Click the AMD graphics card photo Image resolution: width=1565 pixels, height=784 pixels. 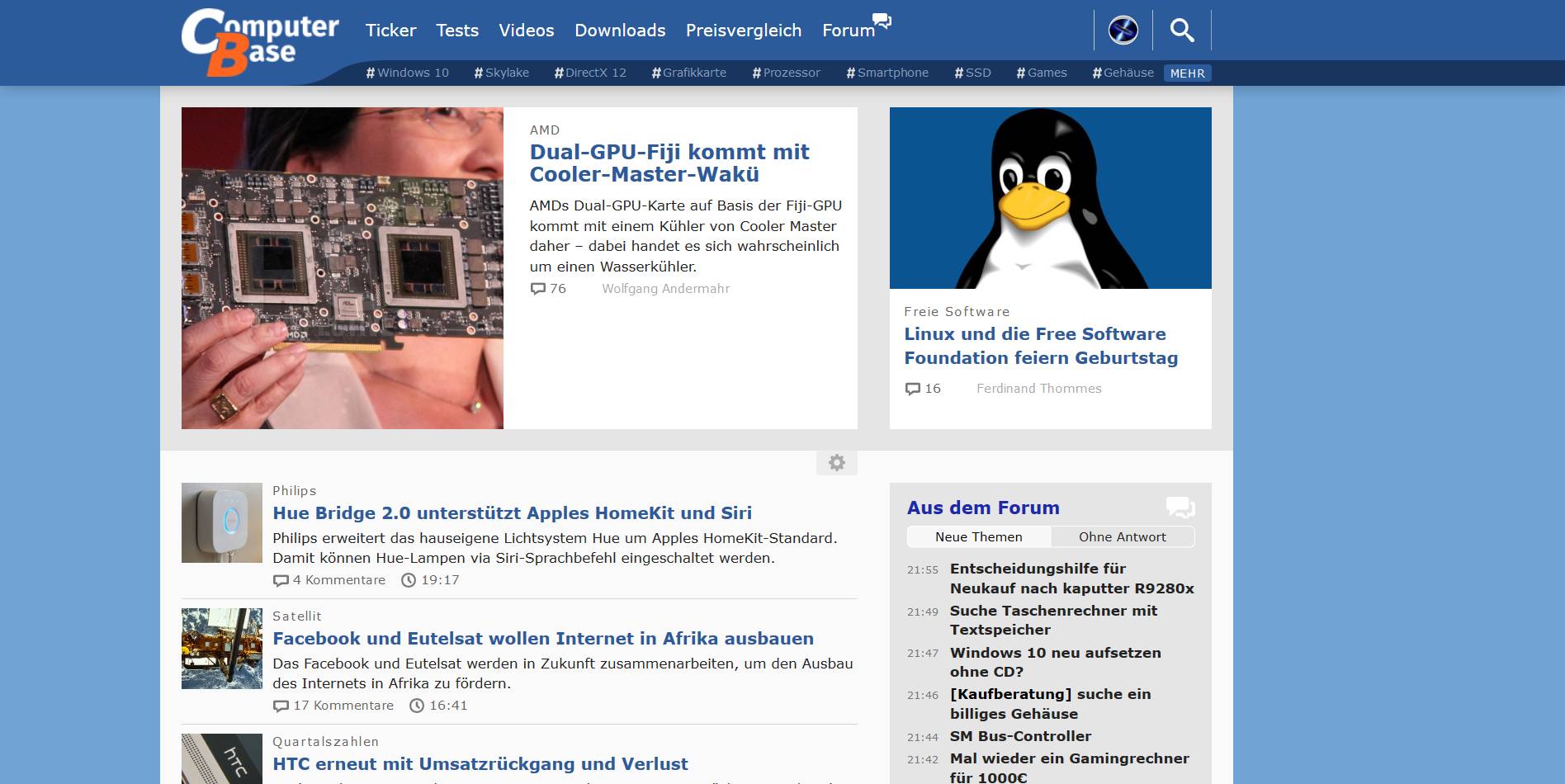[343, 268]
